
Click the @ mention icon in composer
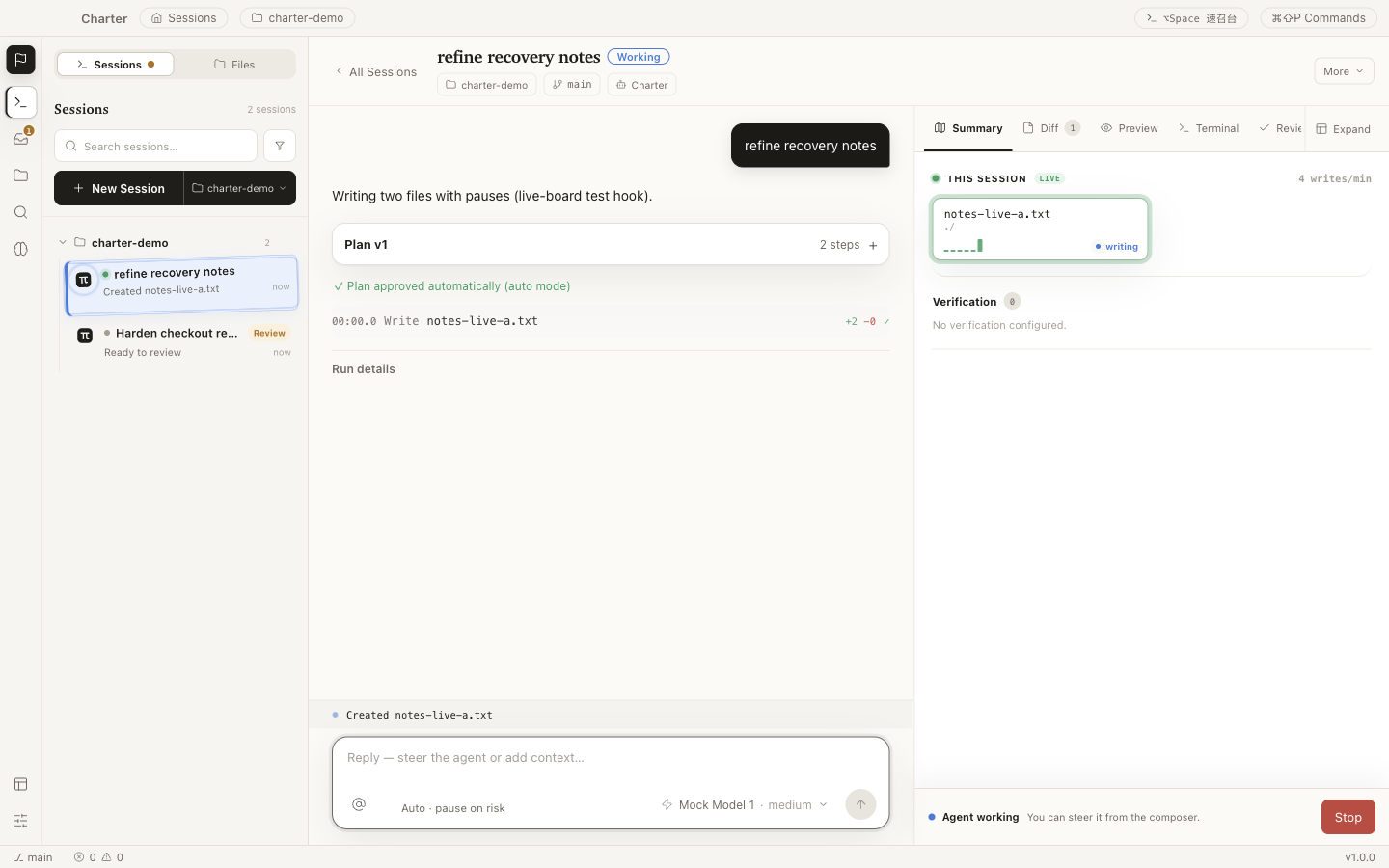359,804
